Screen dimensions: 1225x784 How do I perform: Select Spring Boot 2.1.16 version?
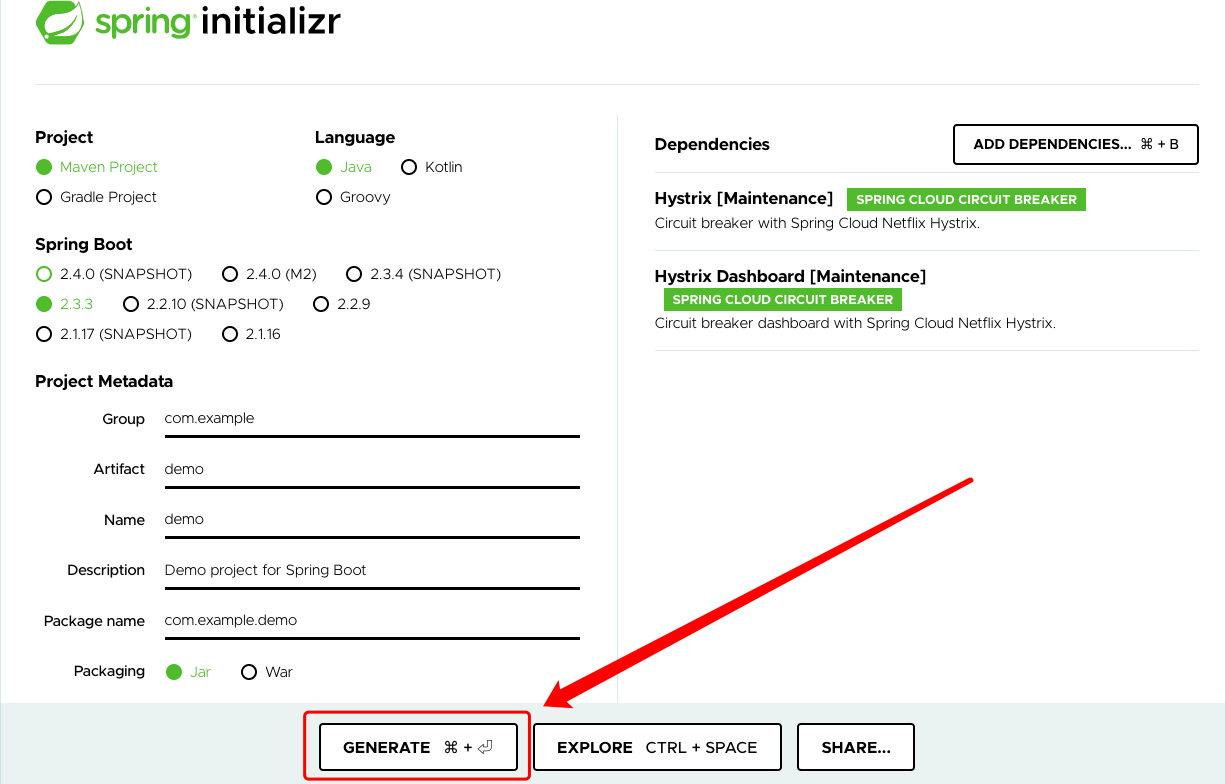(x=251, y=334)
